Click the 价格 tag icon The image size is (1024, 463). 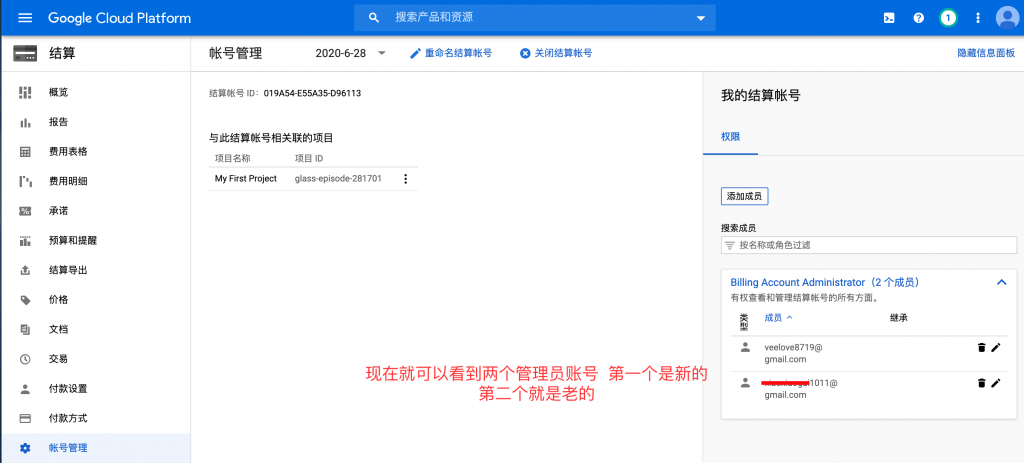[25, 300]
